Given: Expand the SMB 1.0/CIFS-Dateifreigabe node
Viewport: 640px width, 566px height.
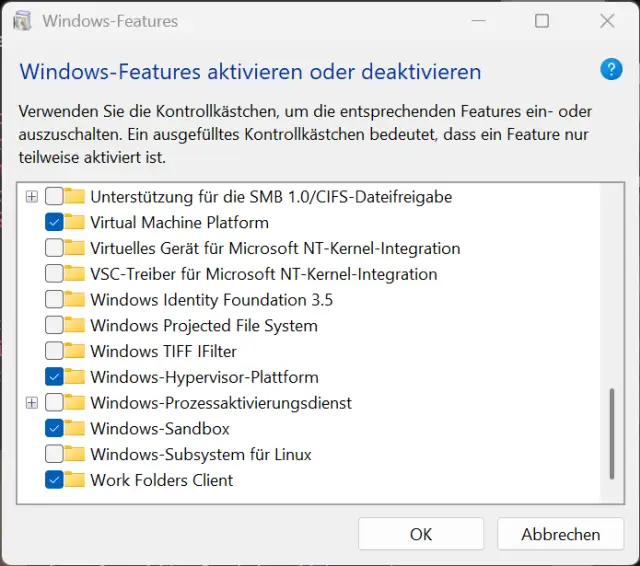Looking at the screenshot, I should (x=32, y=197).
